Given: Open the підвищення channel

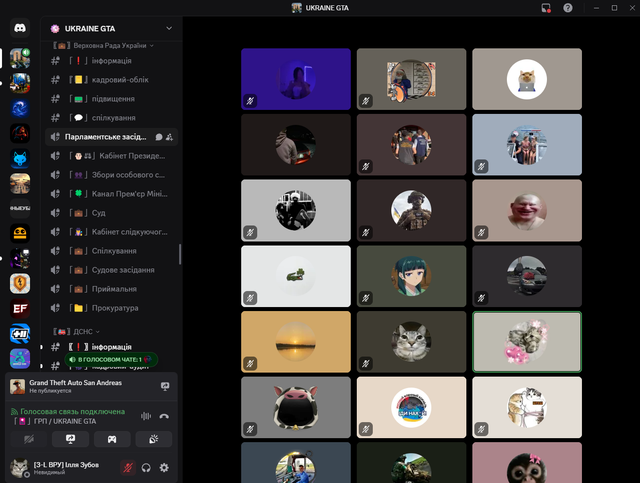Looking at the screenshot, I should coord(111,99).
